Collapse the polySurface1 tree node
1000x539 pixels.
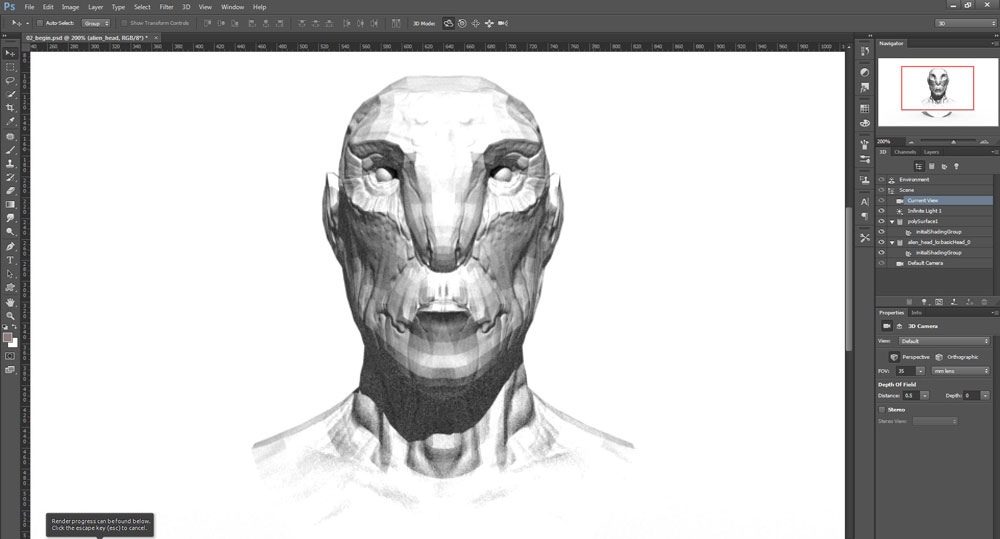(x=892, y=222)
